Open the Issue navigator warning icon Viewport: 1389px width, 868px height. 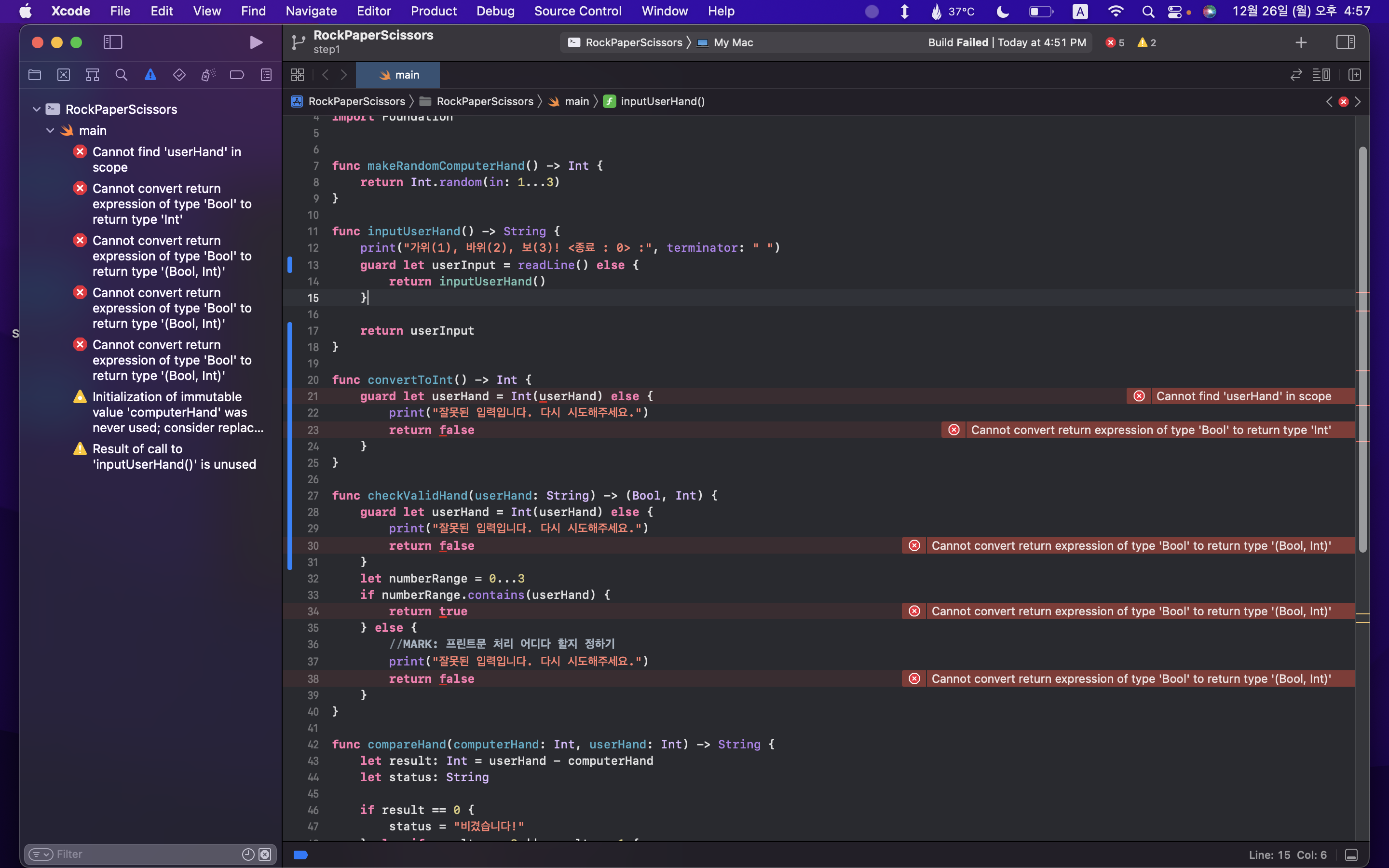tap(150, 75)
